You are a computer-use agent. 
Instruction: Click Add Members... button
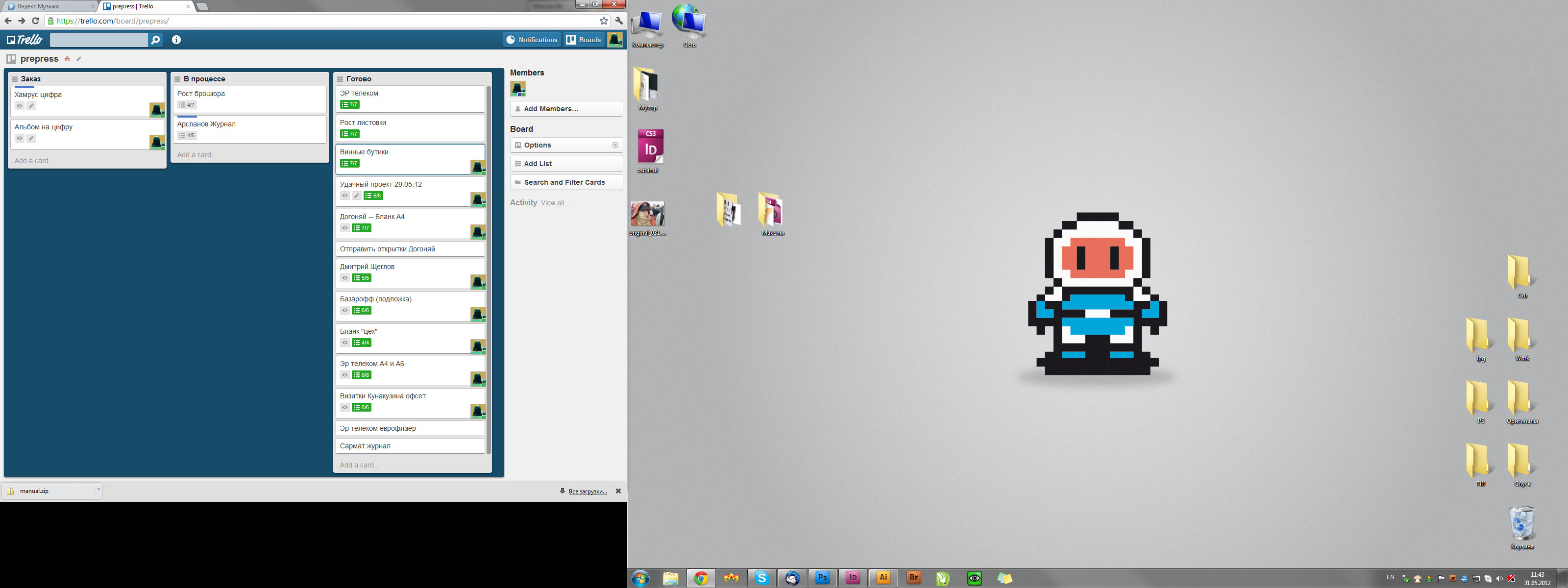[566, 109]
